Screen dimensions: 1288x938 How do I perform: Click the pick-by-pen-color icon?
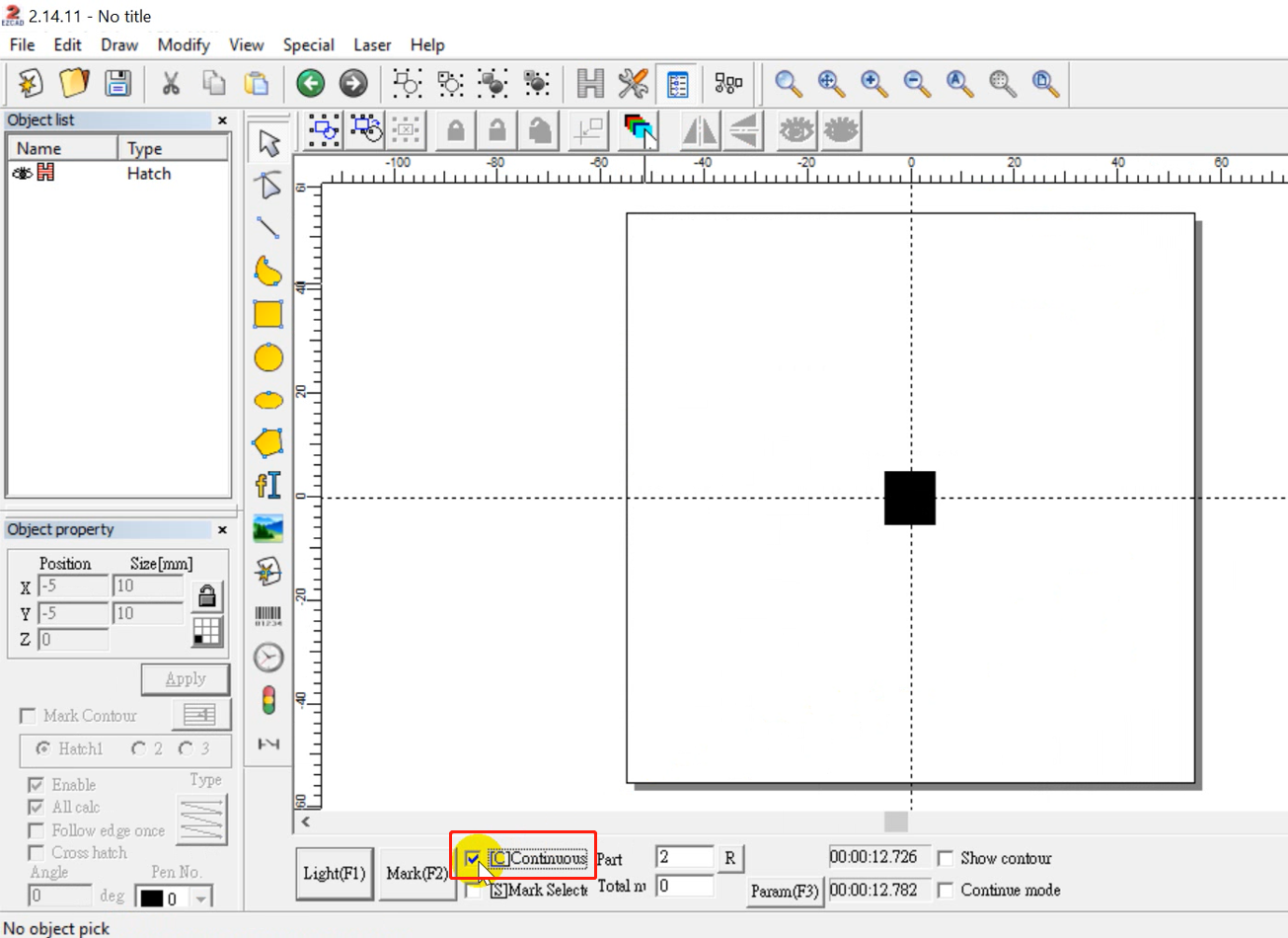coord(640,129)
